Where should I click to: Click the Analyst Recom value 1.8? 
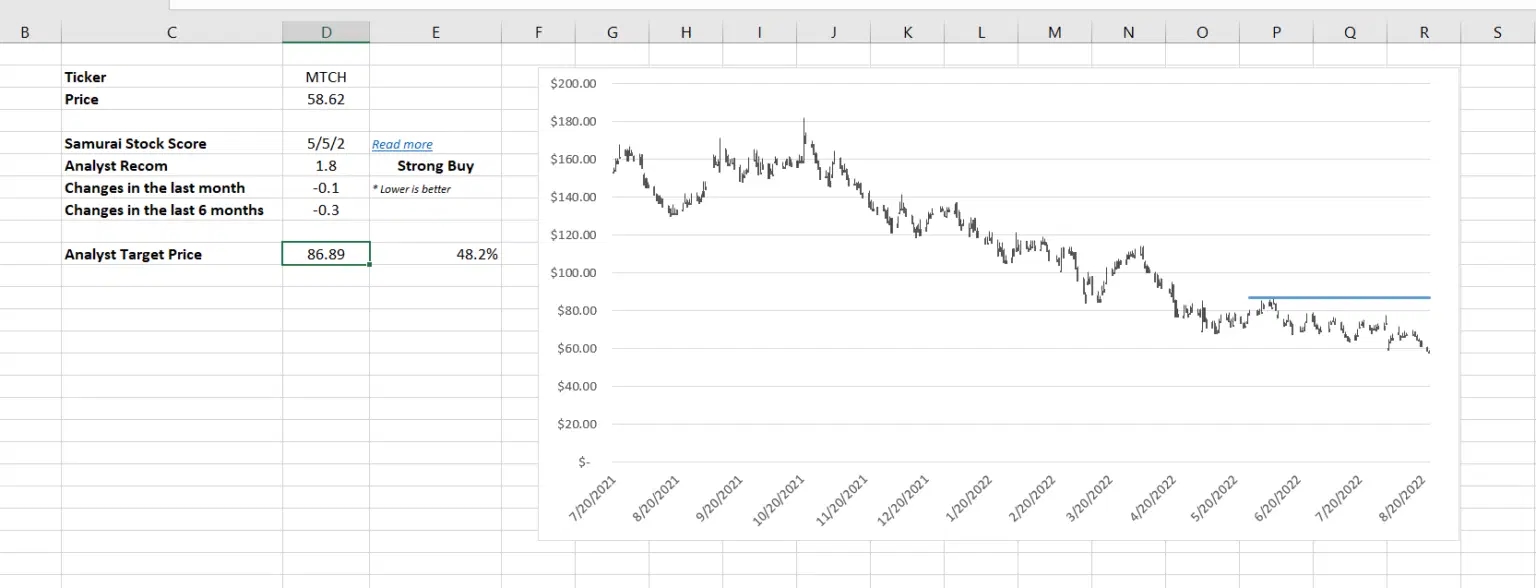click(x=326, y=165)
